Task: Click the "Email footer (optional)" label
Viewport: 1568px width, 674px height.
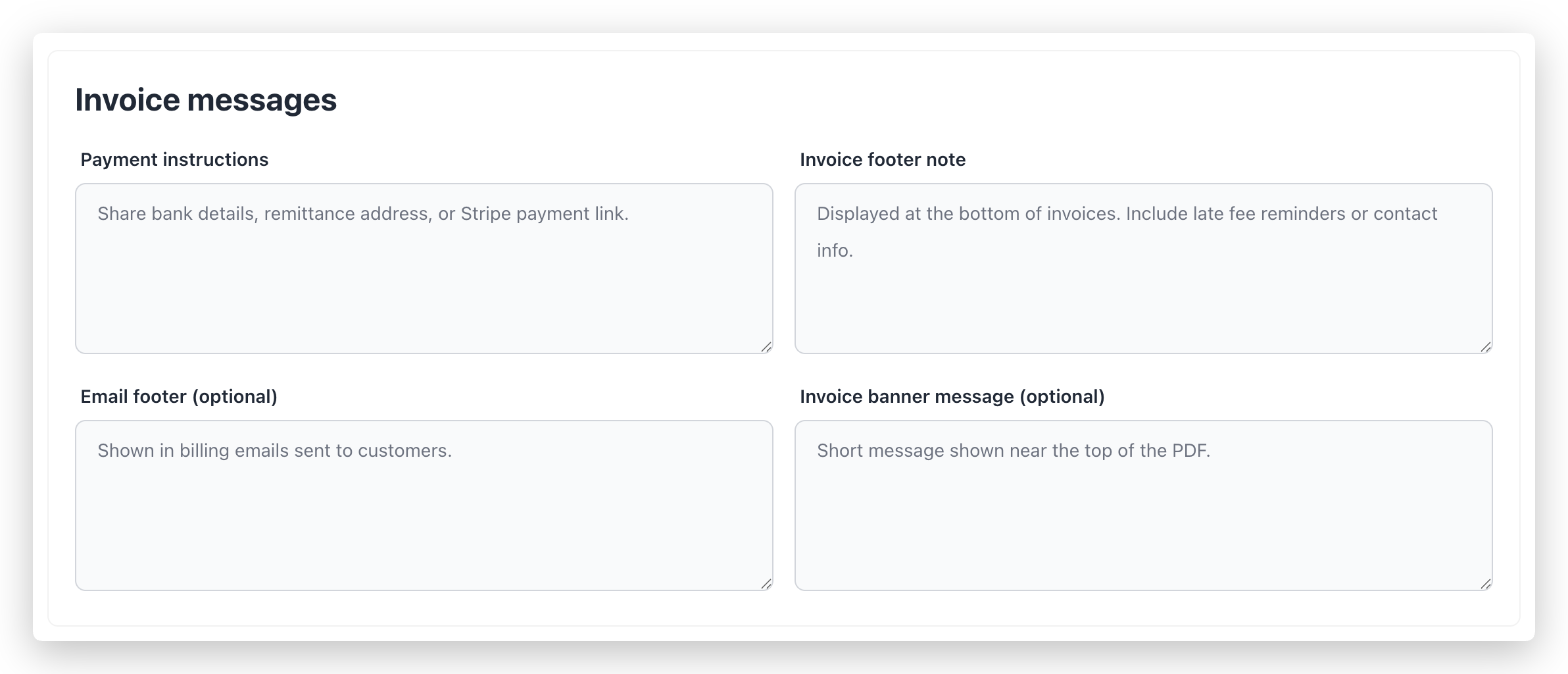Action: click(179, 397)
